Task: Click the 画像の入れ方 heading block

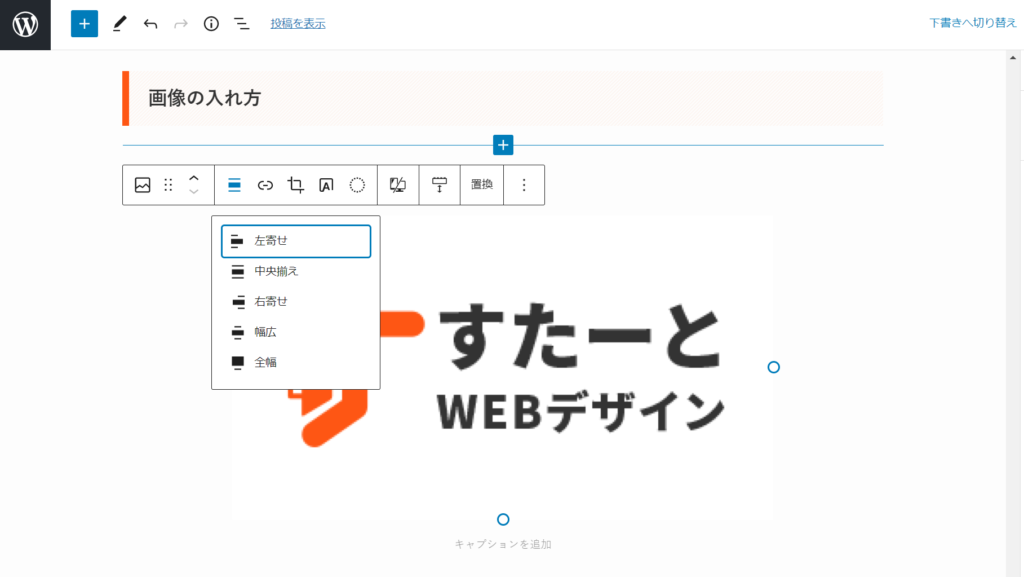Action: (503, 98)
